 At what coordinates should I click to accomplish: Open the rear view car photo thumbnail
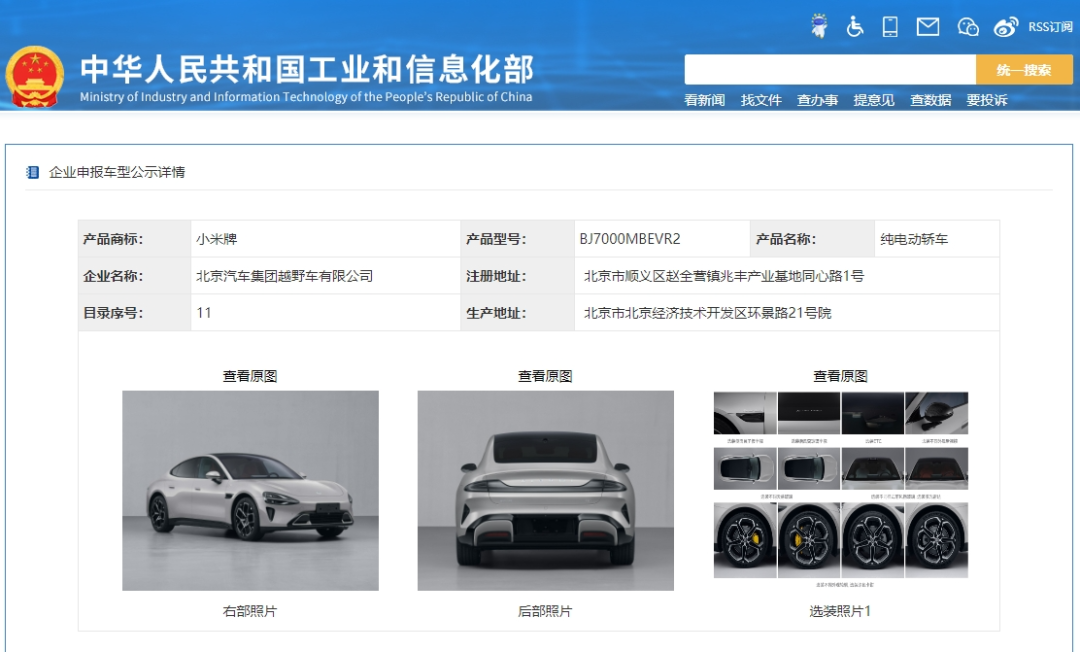pos(545,490)
